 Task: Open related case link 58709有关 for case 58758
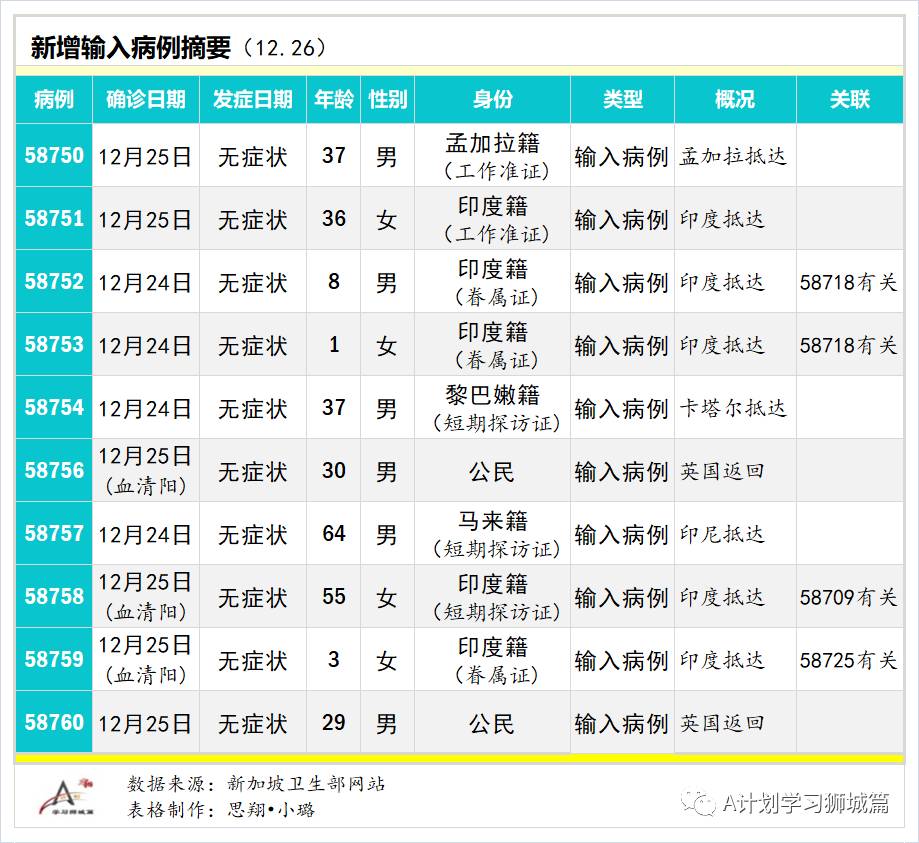(x=854, y=596)
